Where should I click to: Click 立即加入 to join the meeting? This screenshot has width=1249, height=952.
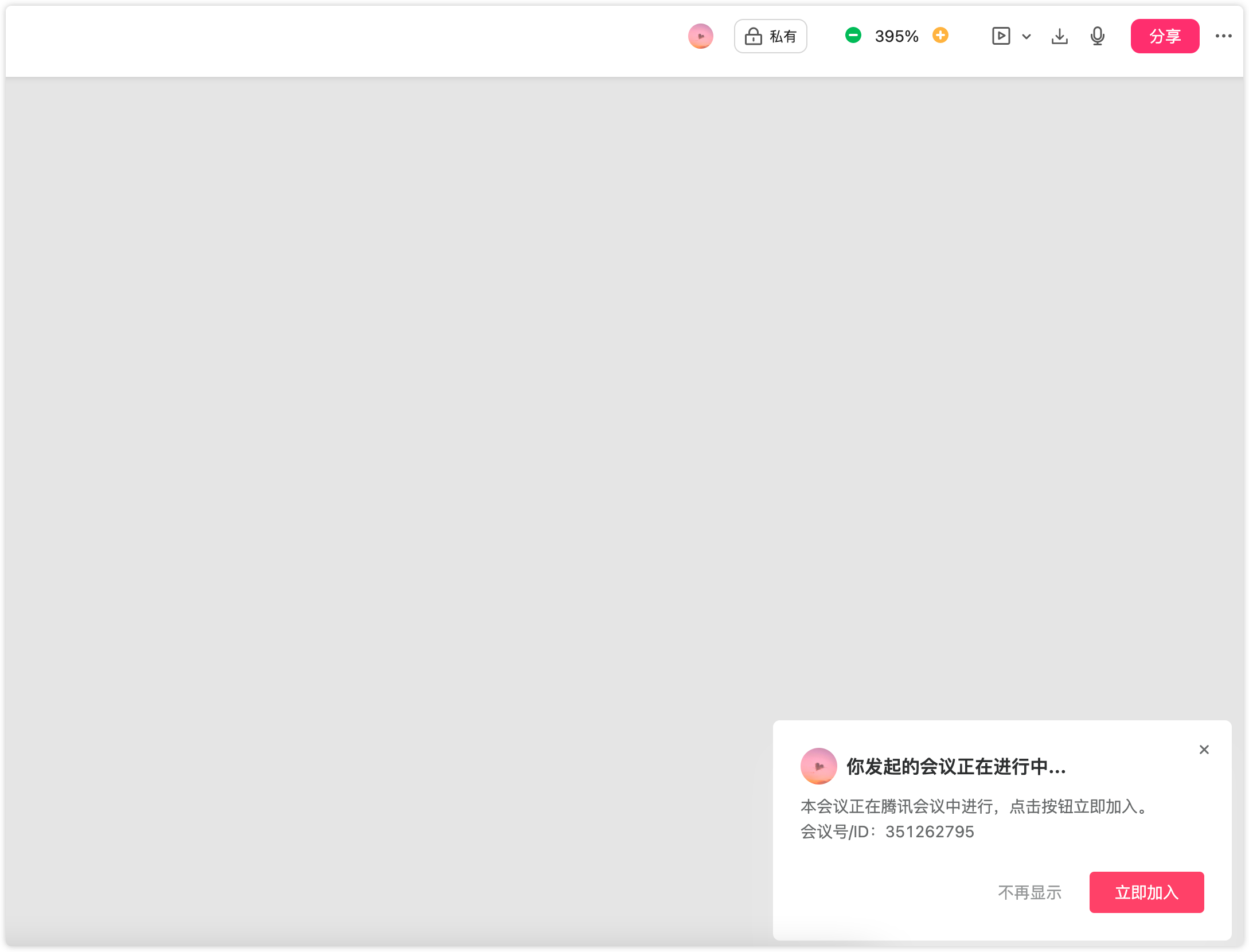pyautogui.click(x=1146, y=892)
